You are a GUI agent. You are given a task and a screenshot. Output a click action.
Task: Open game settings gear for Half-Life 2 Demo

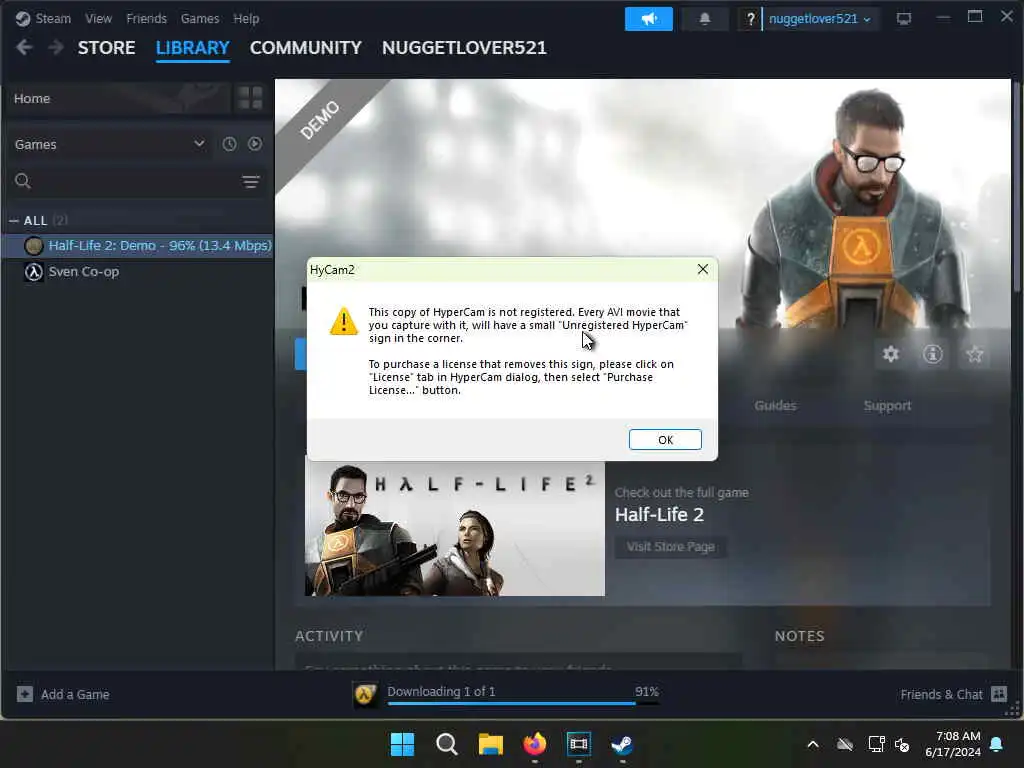click(891, 354)
